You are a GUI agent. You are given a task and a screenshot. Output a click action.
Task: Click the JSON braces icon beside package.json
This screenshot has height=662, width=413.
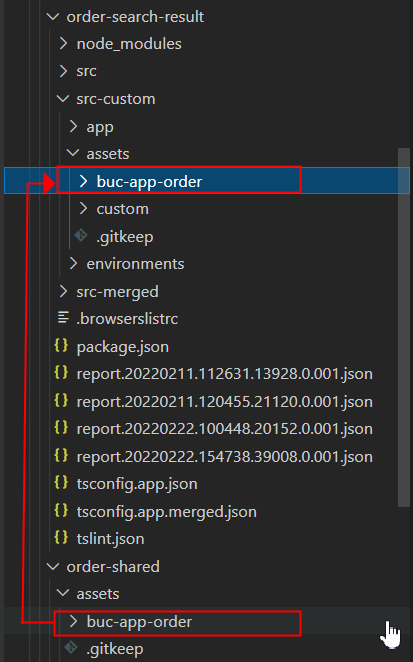click(x=61, y=346)
